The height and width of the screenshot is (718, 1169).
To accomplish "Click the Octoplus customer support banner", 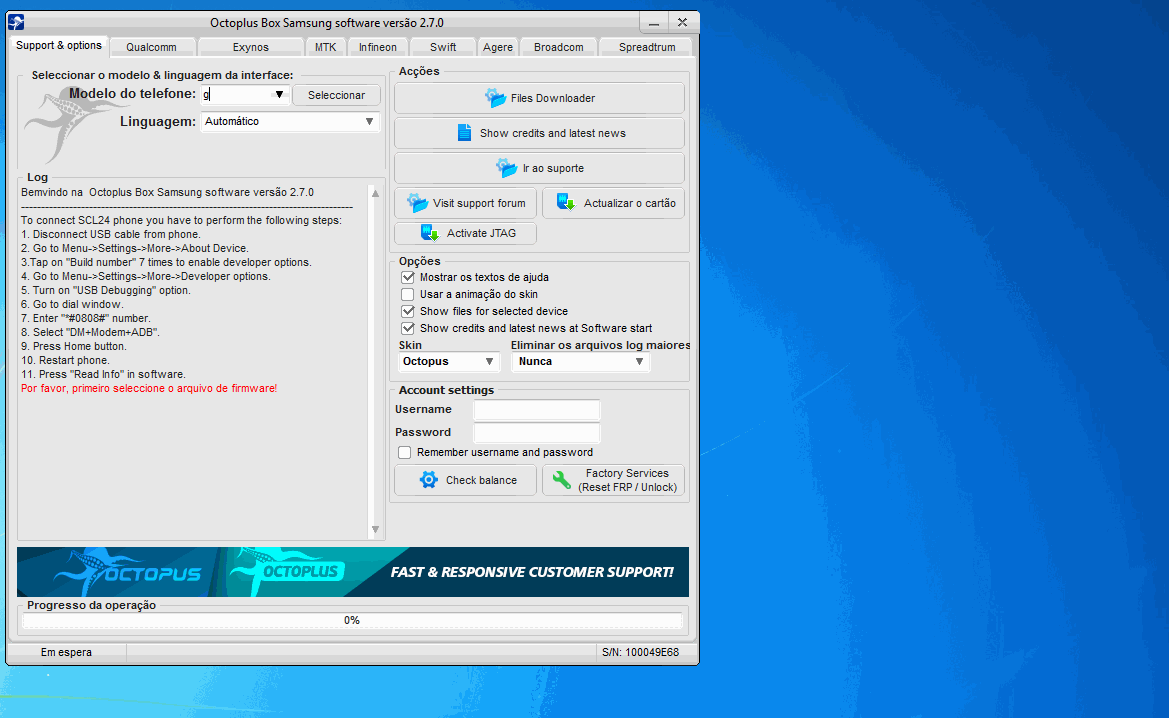I will [353, 572].
